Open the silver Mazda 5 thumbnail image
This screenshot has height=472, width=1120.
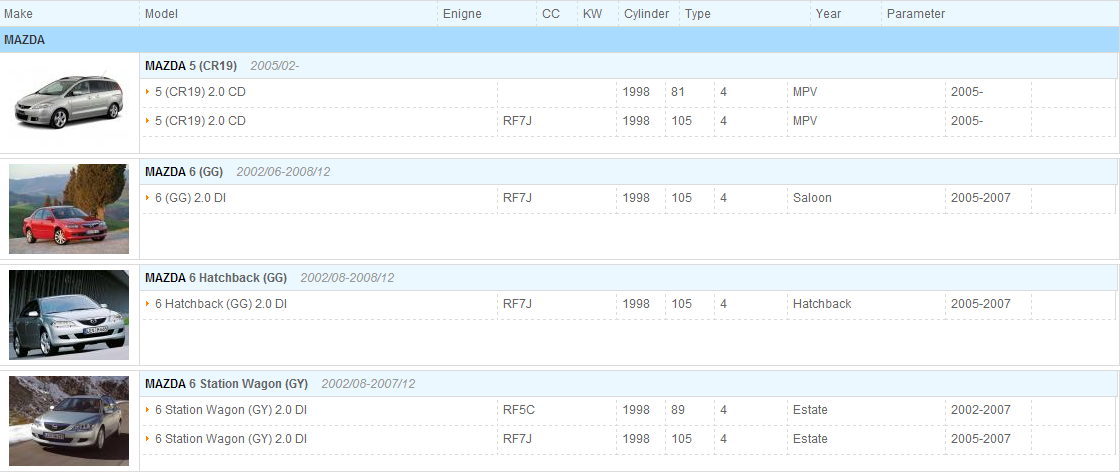coord(69,103)
